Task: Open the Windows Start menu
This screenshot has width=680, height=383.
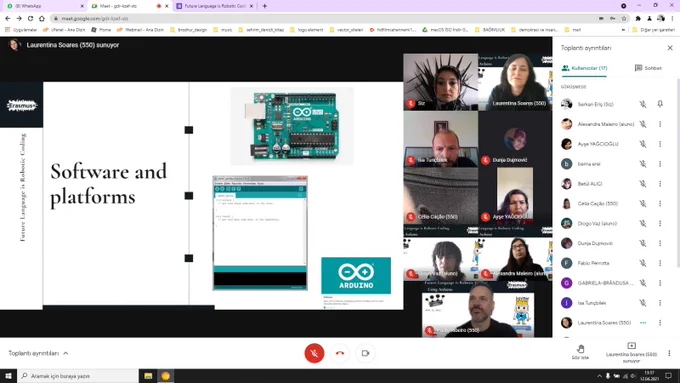Action: pyautogui.click(x=8, y=376)
